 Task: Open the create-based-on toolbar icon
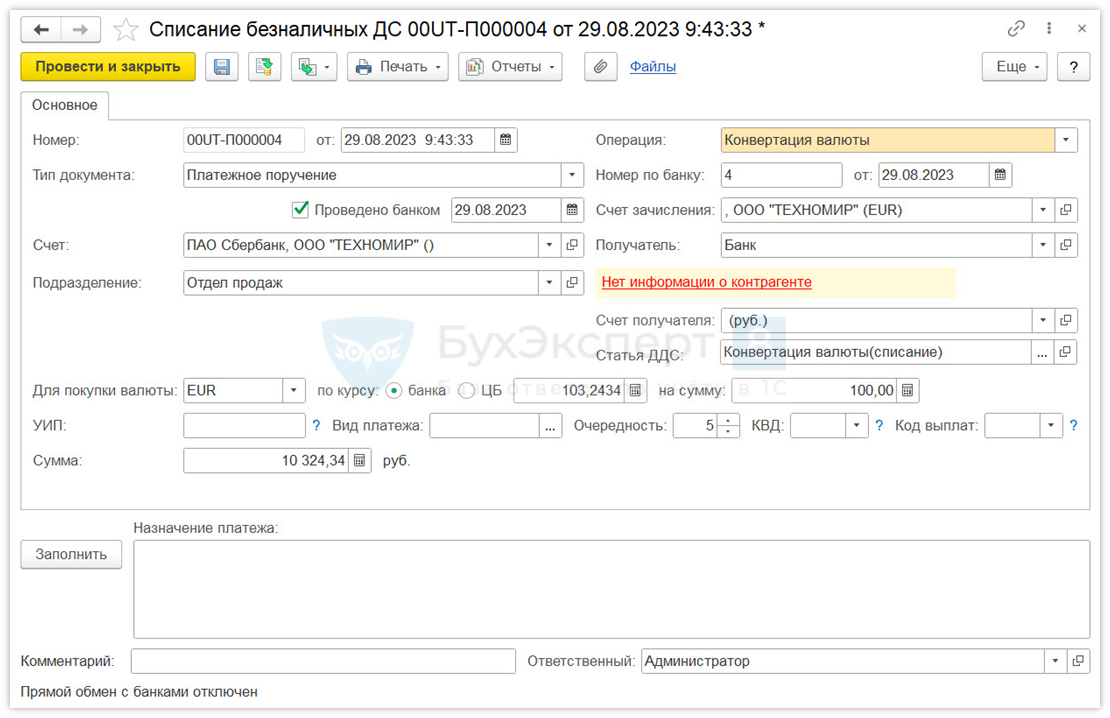(x=314, y=67)
